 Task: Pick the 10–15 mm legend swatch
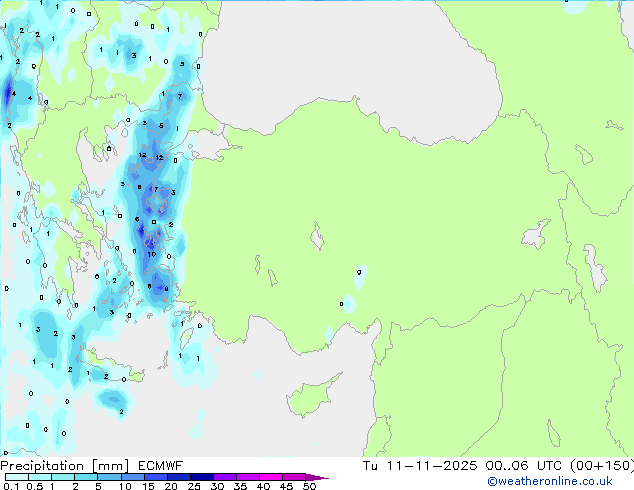tap(133, 477)
